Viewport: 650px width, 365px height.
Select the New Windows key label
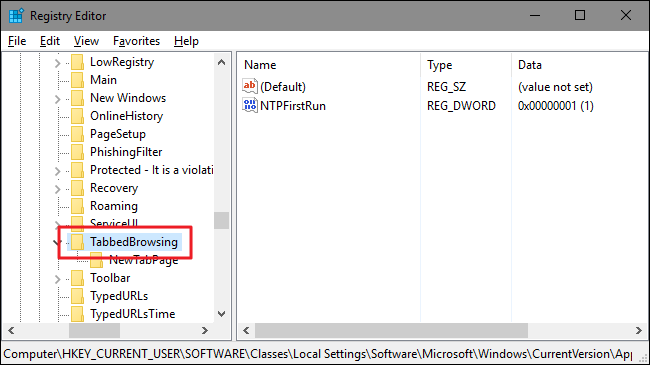pos(128,98)
